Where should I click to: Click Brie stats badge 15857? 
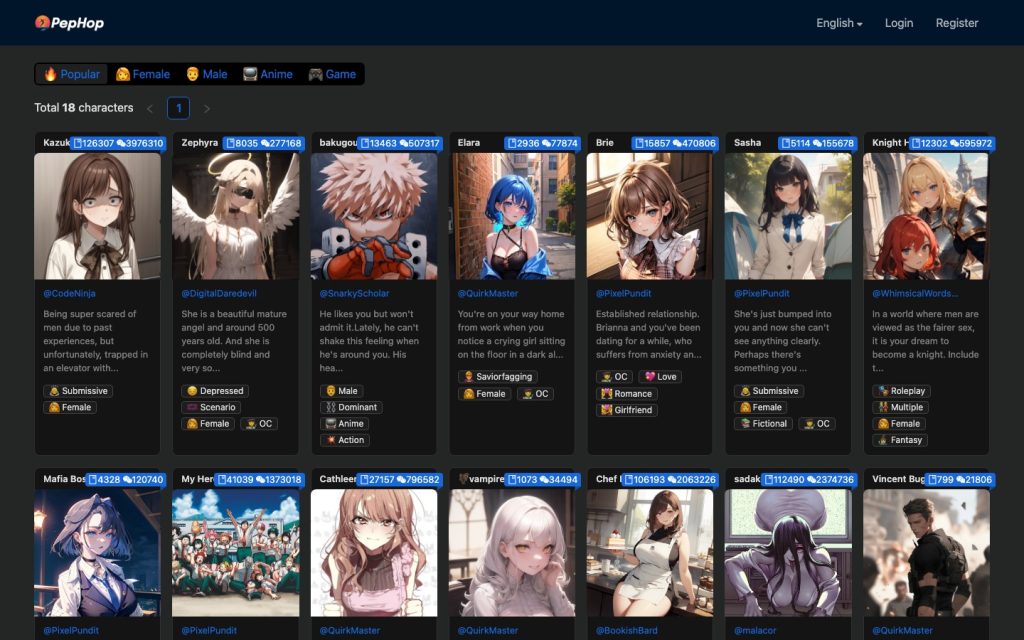675,143
